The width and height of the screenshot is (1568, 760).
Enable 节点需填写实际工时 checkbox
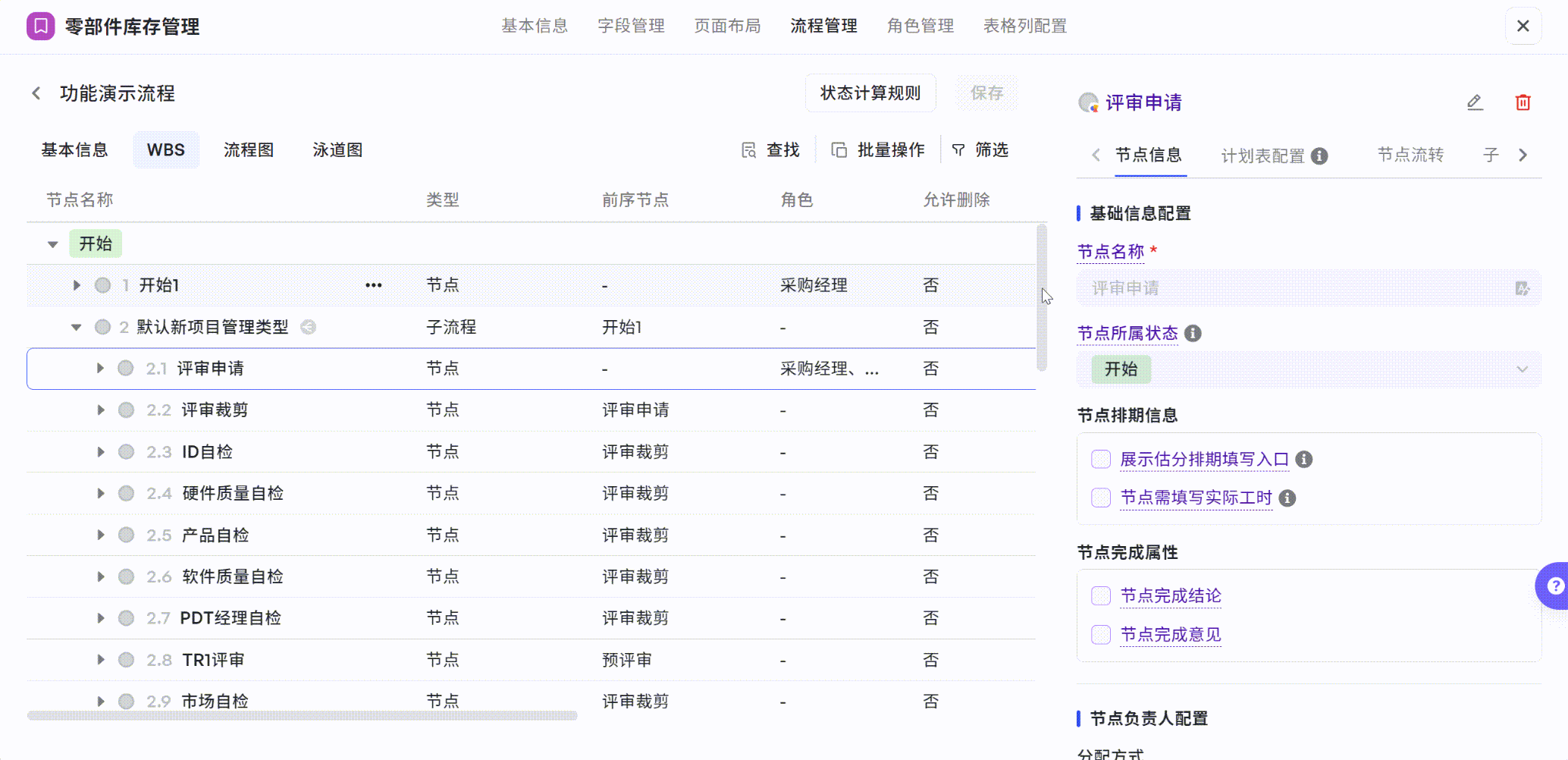pyautogui.click(x=1101, y=498)
